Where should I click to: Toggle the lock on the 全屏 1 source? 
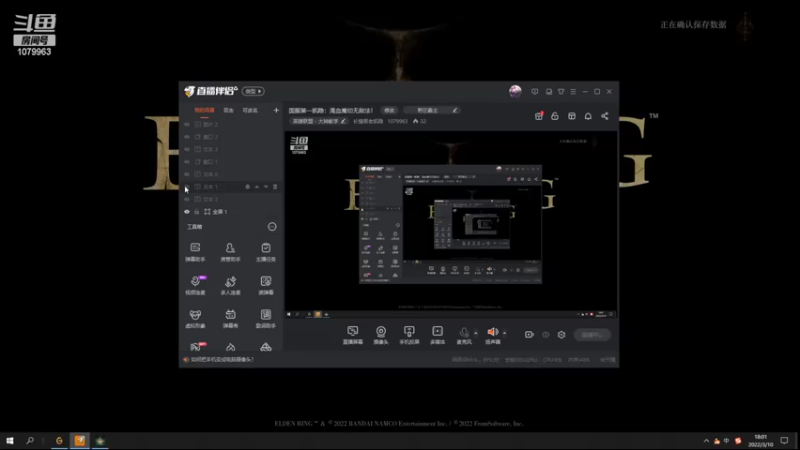pyautogui.click(x=197, y=212)
